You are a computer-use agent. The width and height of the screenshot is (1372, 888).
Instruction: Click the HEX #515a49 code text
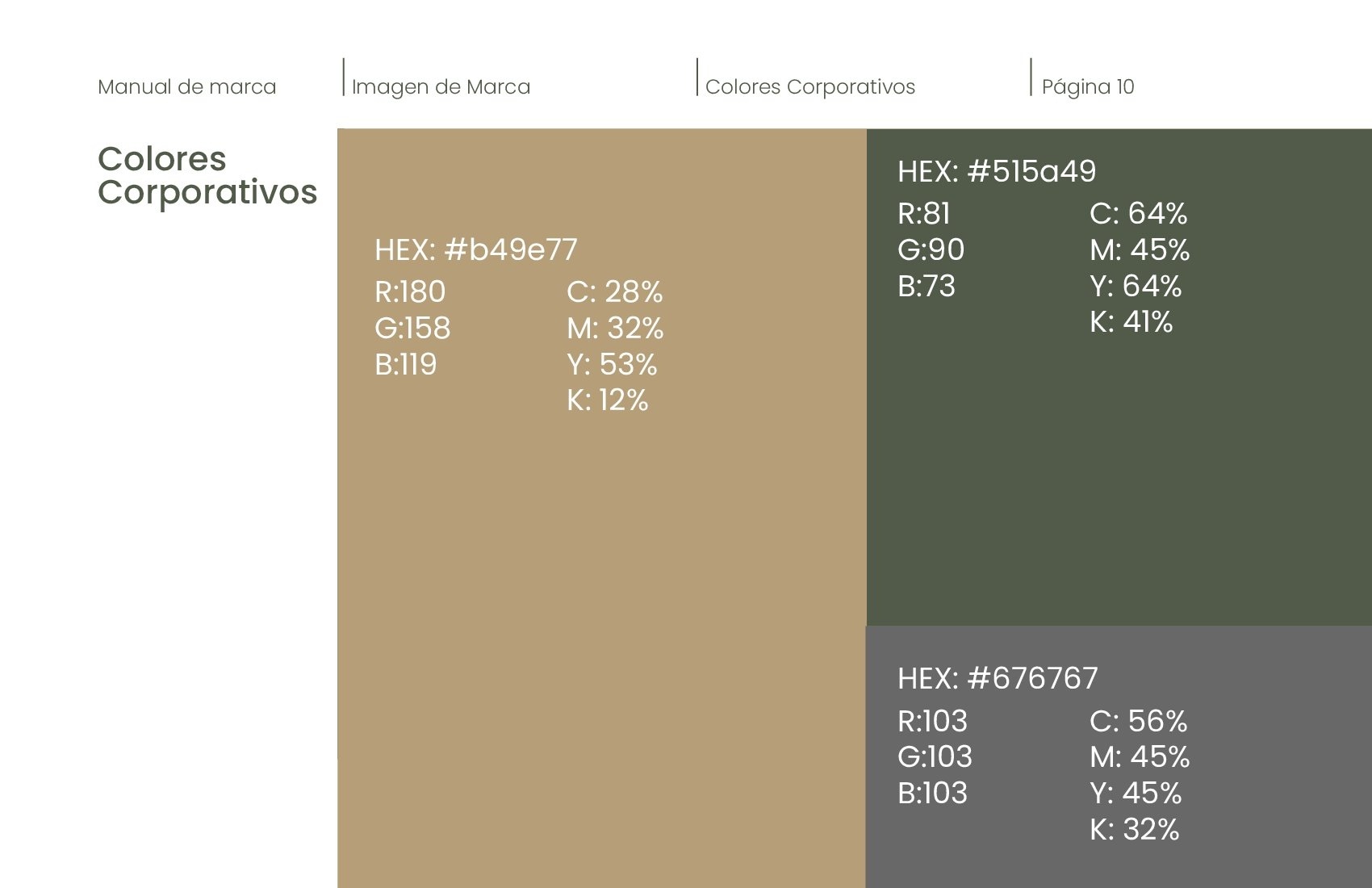[x=997, y=172]
